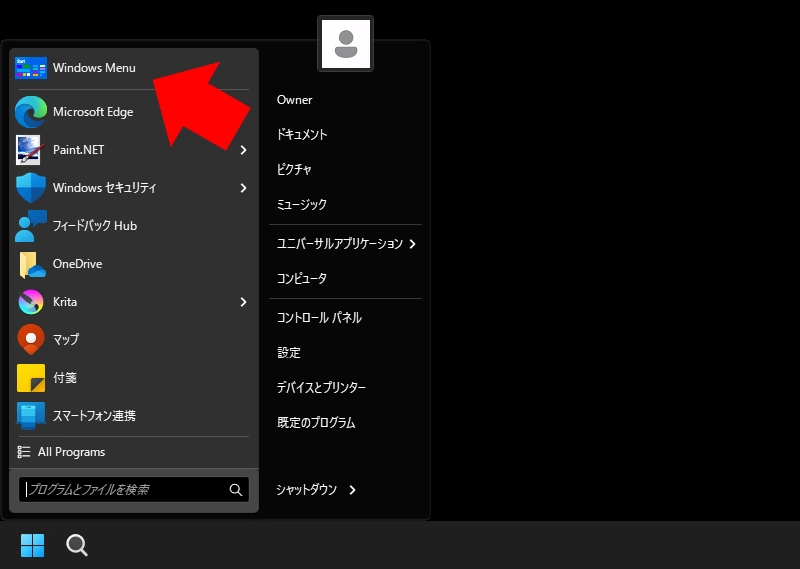Expand ユニバーサルアプリケーション submenu arrow
Viewport: 800px width, 569px height.
412,244
